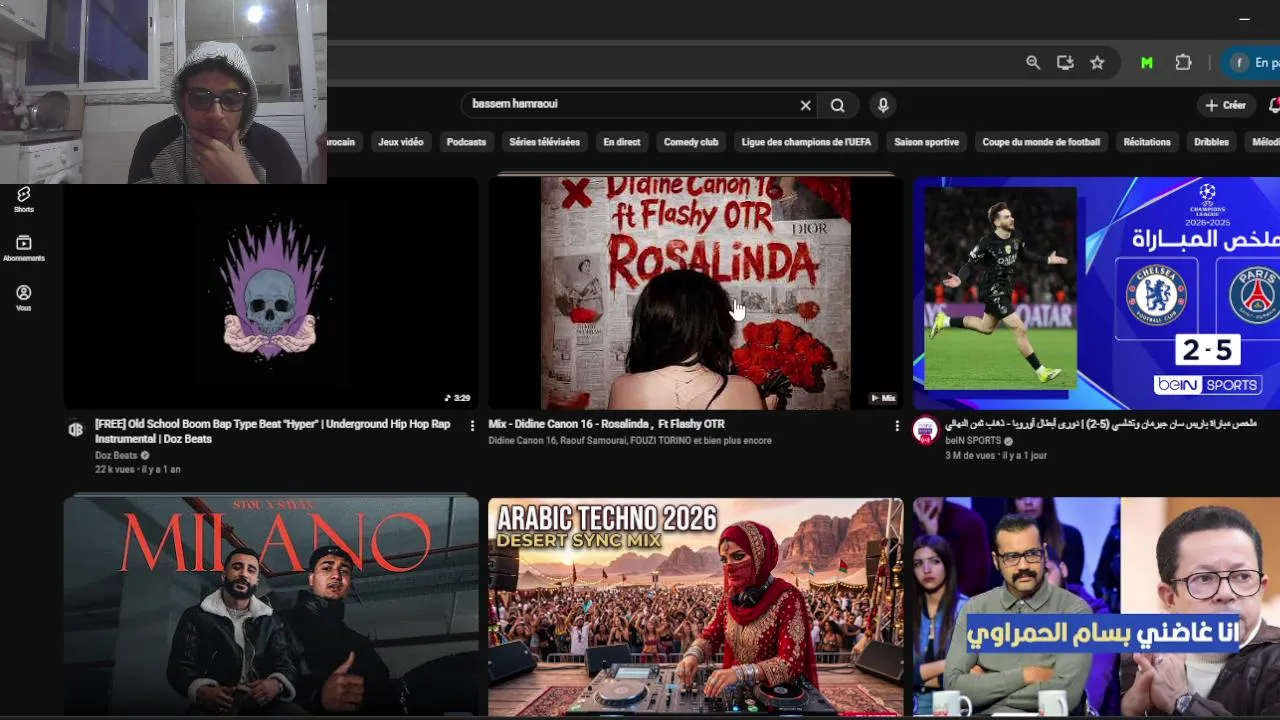This screenshot has height=720, width=1280.
Task: Clear the YouTube search box with the X
Action: tap(805, 105)
